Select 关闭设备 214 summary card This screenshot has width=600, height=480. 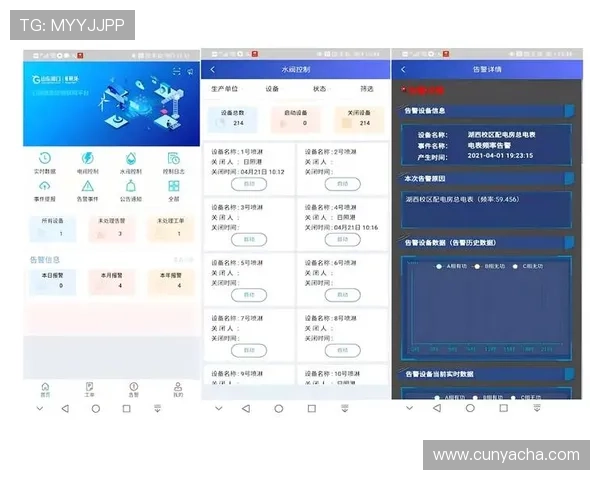(x=359, y=119)
